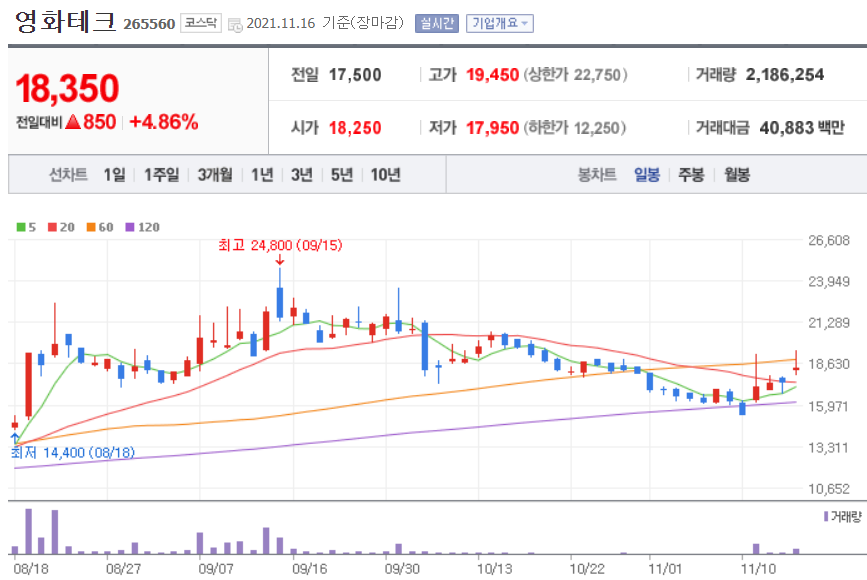
Task: Click the 18,630 price axis label
Action: click(x=828, y=364)
